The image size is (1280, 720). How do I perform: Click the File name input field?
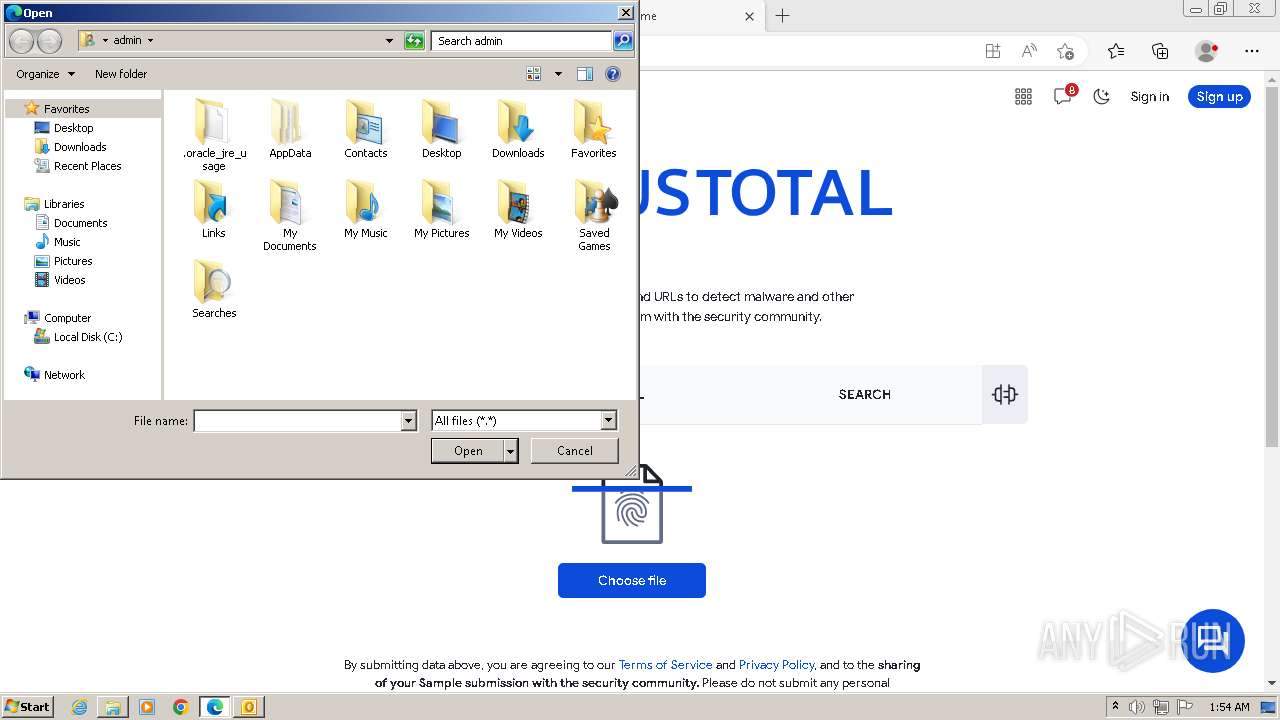(x=297, y=421)
